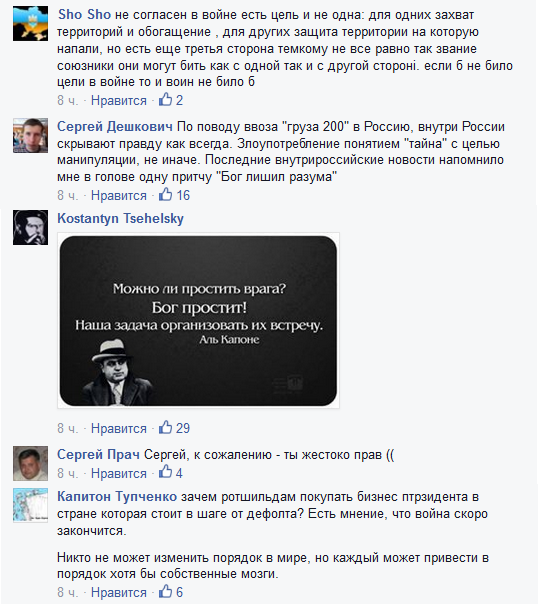This screenshot has width=538, height=606.
Task: Enlarge the Al Capone quote image
Action: (x=198, y=320)
